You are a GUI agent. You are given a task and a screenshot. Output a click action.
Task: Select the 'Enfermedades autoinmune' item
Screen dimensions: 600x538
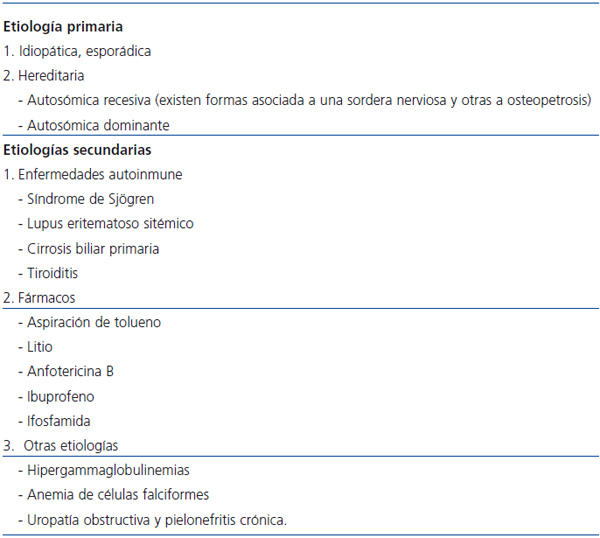(93, 174)
